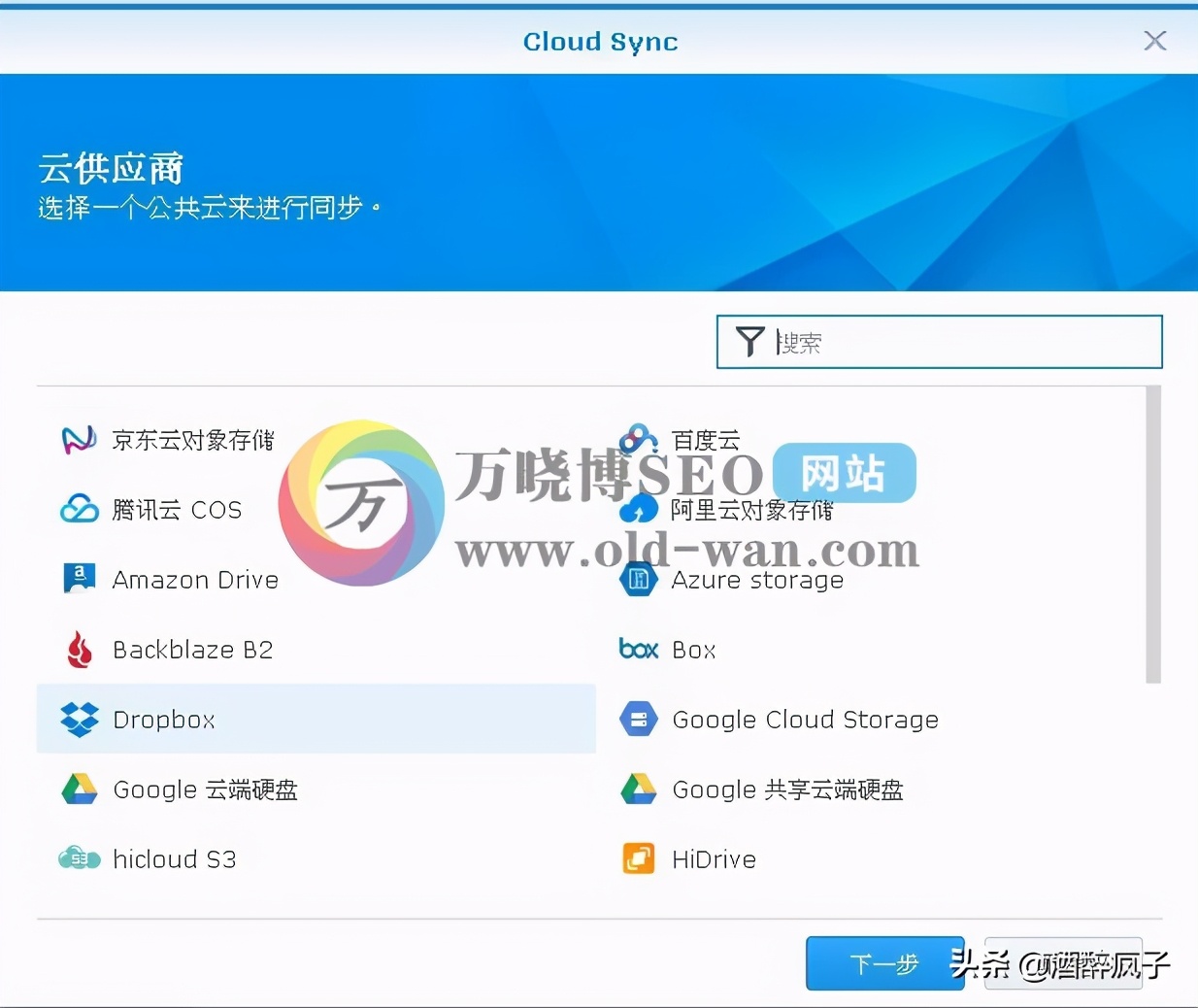
Task: Click the 下一步 button
Action: (x=884, y=963)
